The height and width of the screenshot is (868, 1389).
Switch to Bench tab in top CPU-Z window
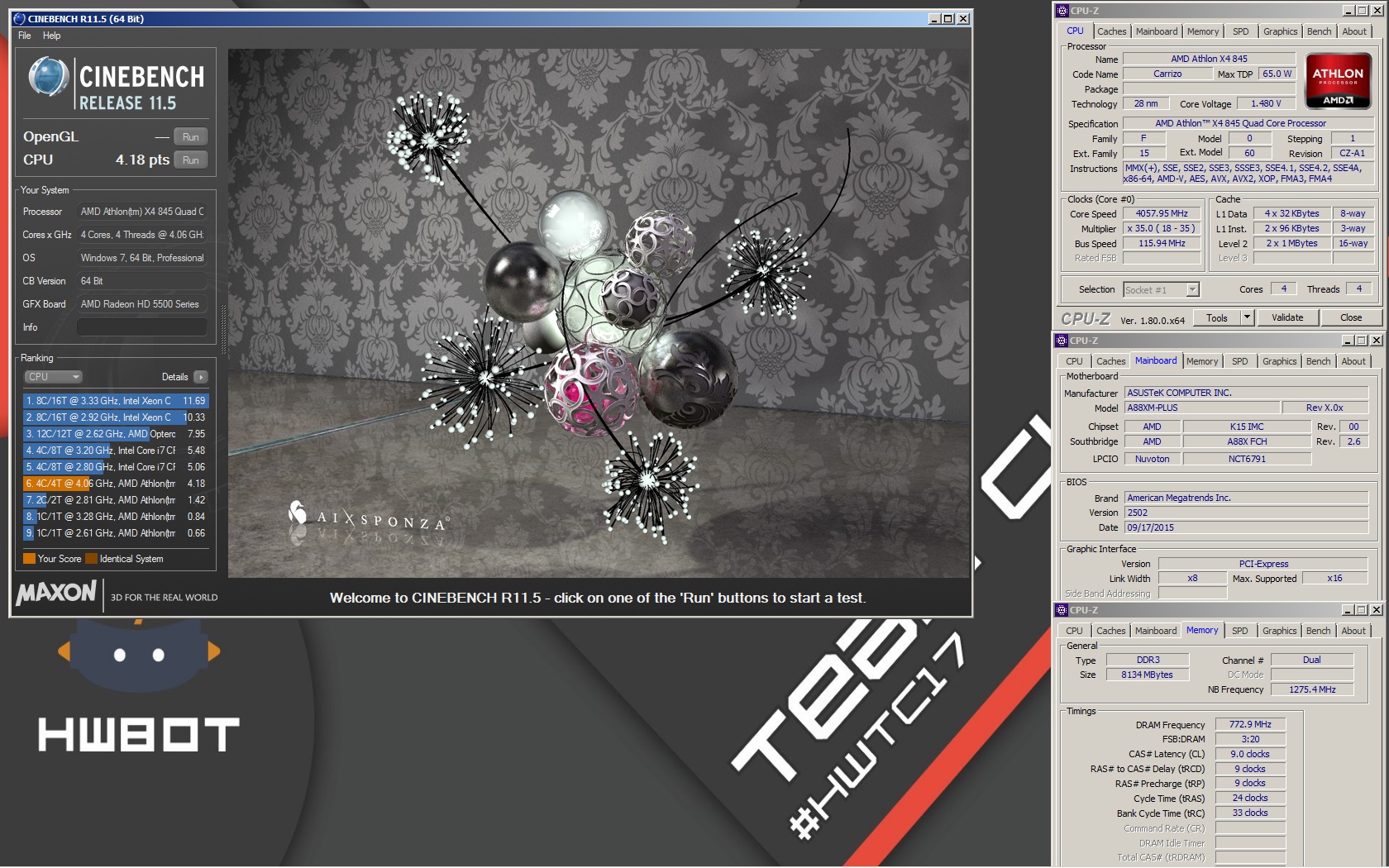(1319, 31)
